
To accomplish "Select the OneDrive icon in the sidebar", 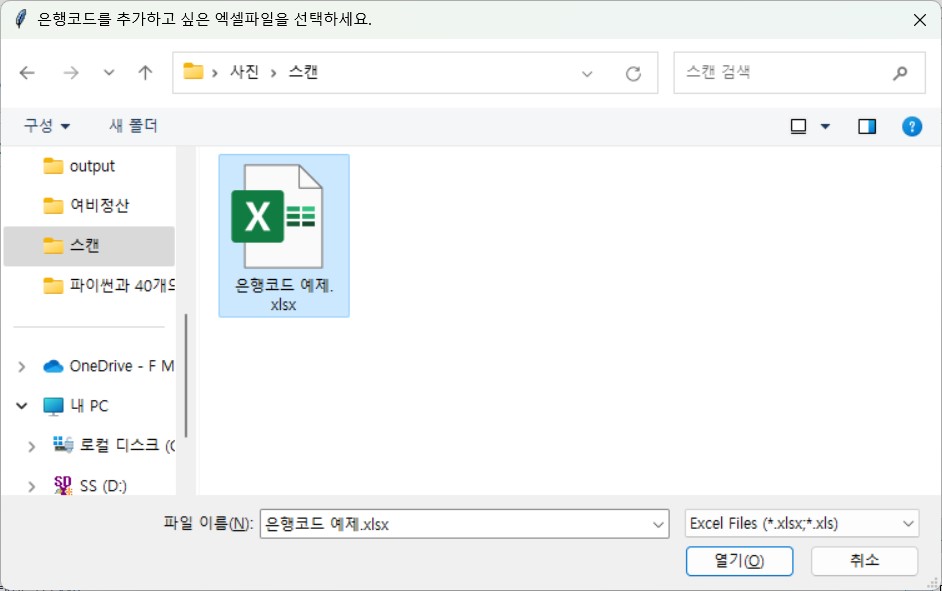I will (54, 366).
